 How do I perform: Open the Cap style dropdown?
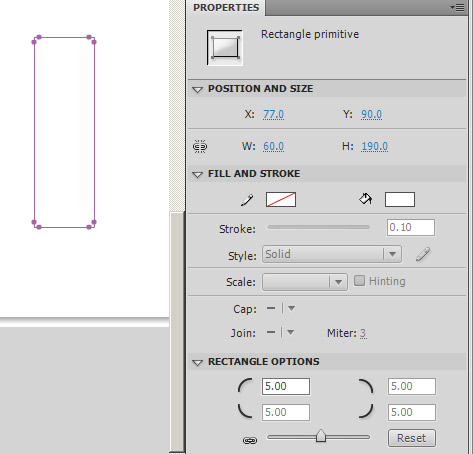tap(281, 308)
